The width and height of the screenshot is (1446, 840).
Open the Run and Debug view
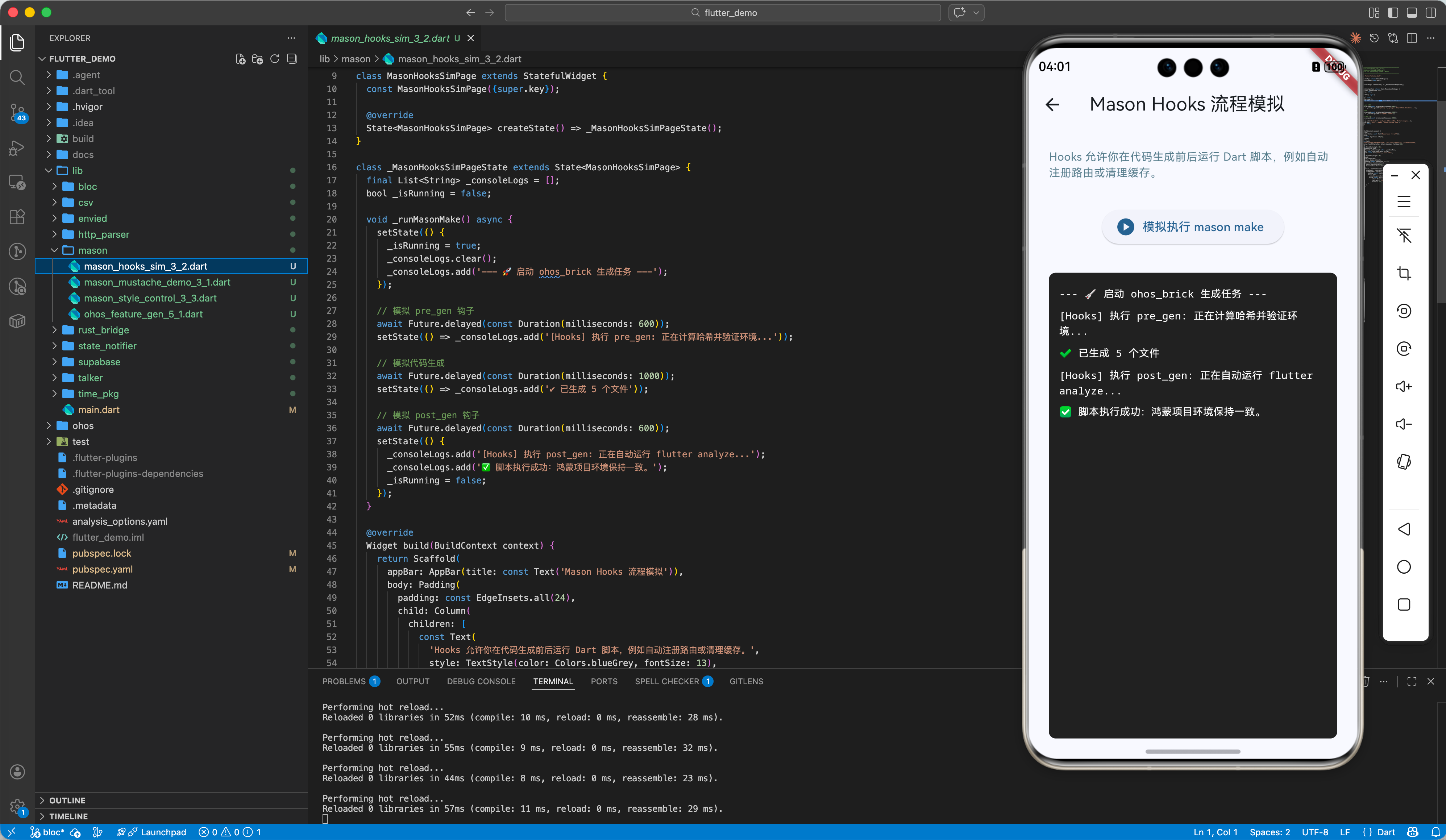click(17, 148)
